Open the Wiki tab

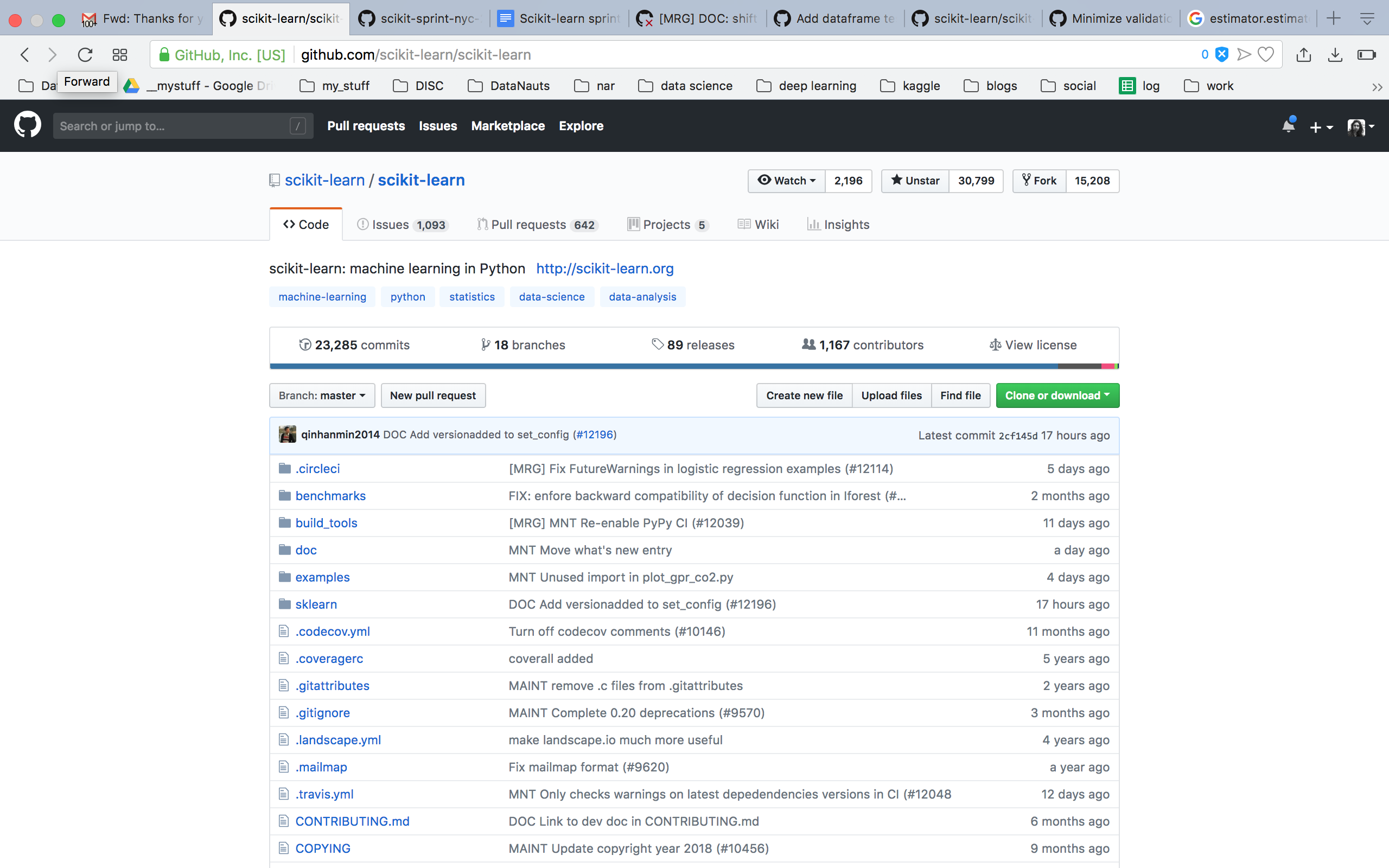tap(758, 225)
